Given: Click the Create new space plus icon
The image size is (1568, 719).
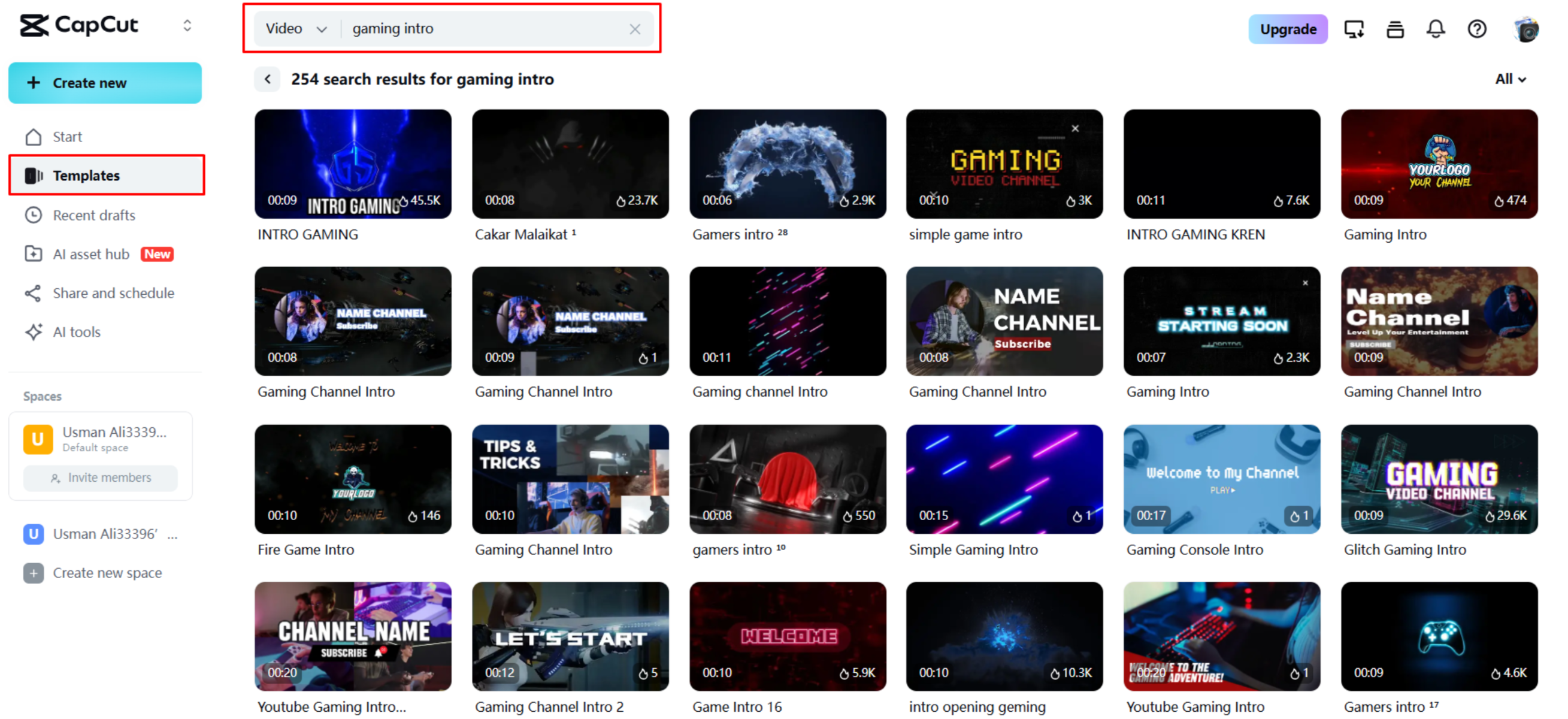Looking at the screenshot, I should (x=33, y=573).
